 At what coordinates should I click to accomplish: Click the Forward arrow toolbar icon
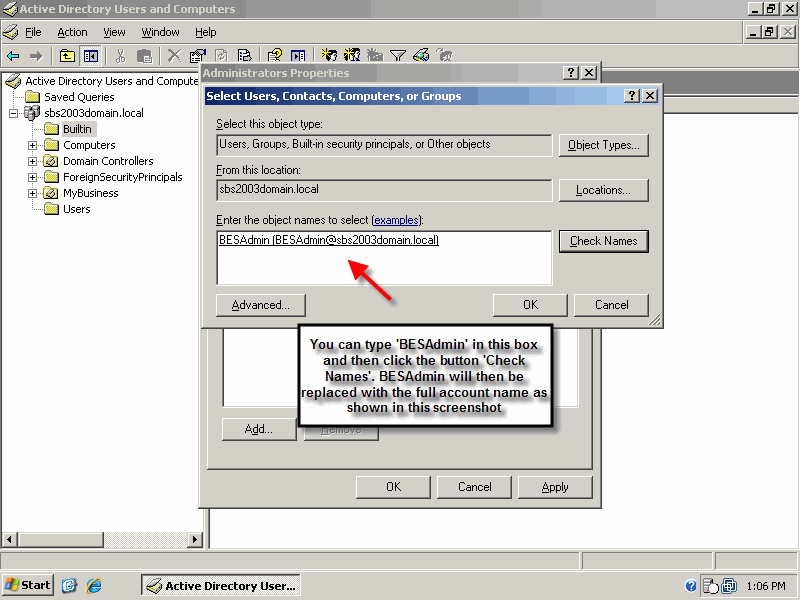click(x=36, y=56)
